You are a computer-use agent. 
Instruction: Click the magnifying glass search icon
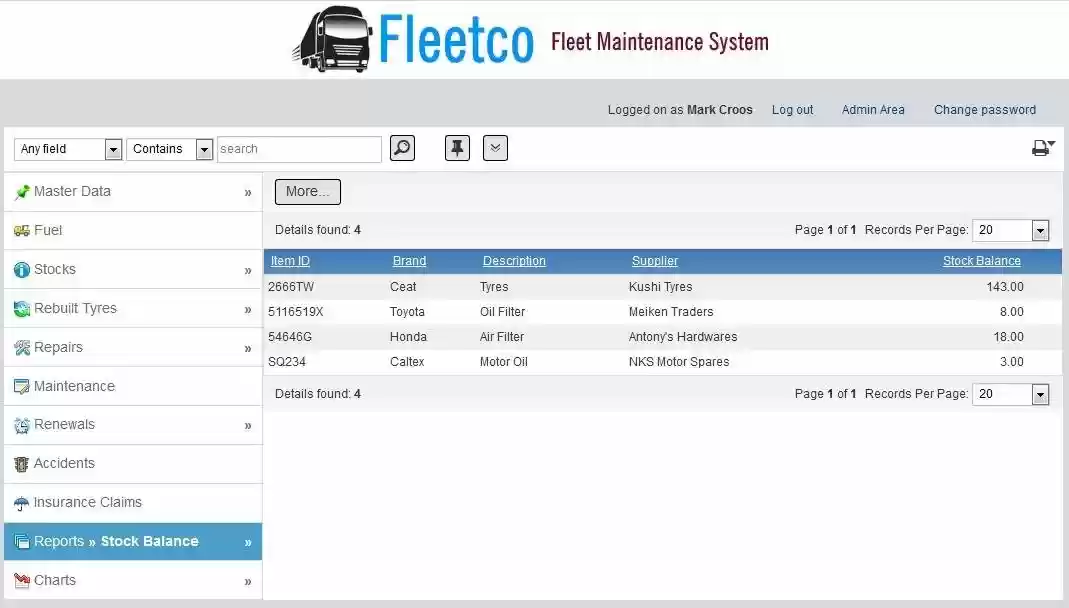[402, 147]
